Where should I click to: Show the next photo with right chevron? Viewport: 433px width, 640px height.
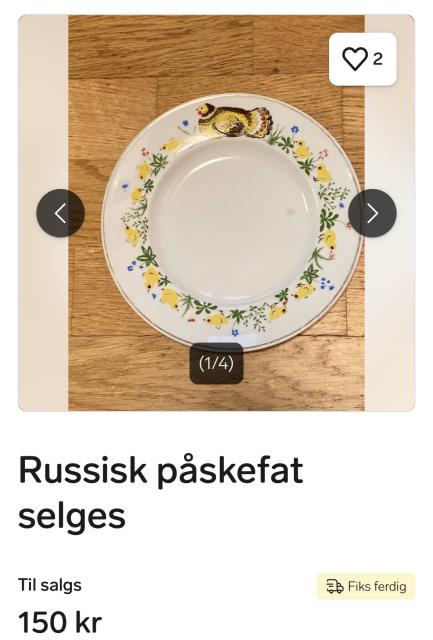point(372,213)
